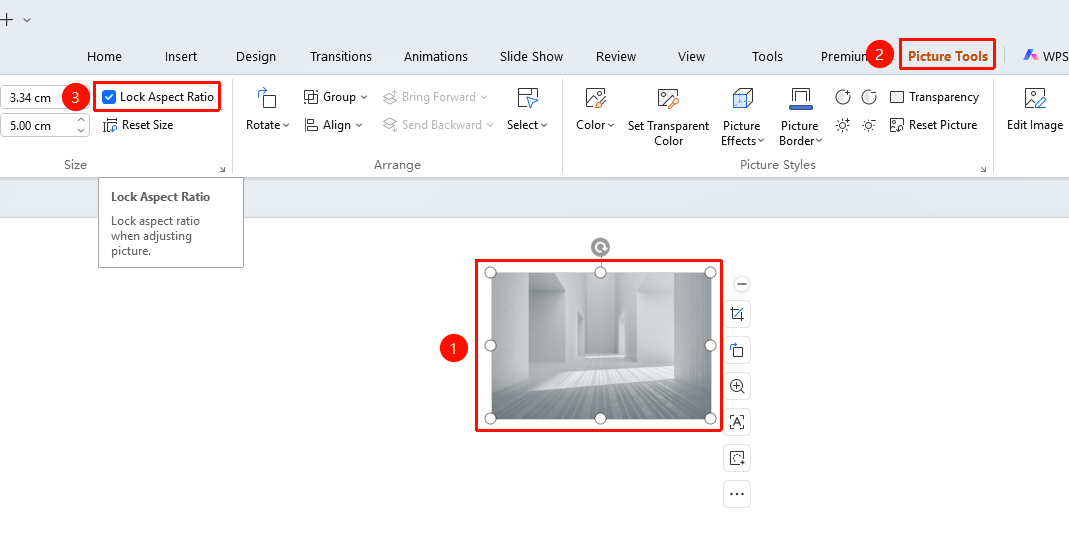The height and width of the screenshot is (560, 1069).
Task: Click the Edit Image button
Action: 1035,109
